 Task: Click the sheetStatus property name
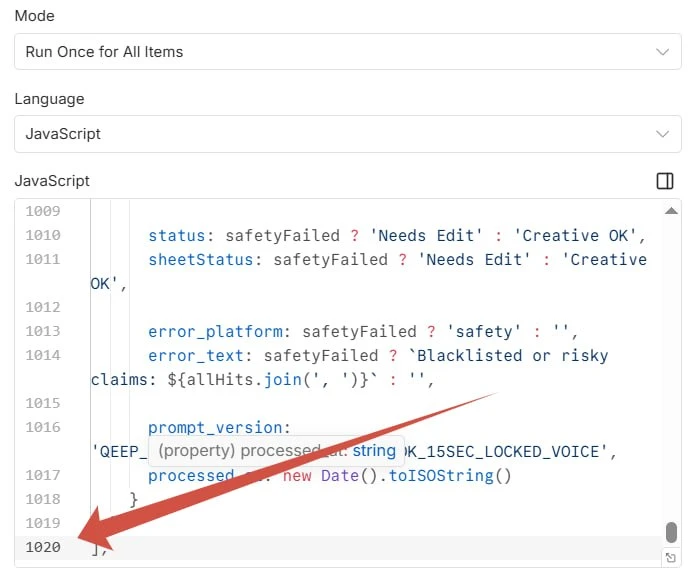tap(200, 259)
